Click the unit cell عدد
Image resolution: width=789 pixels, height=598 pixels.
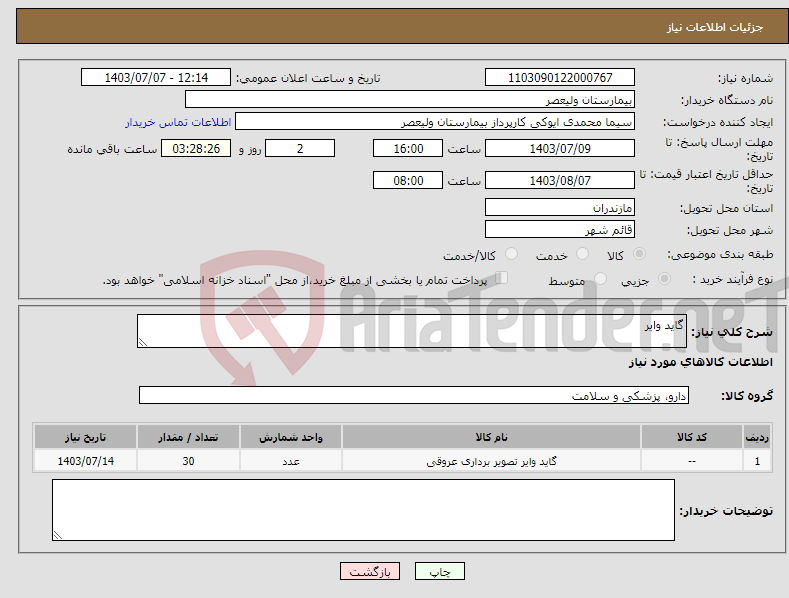pyautogui.click(x=291, y=461)
